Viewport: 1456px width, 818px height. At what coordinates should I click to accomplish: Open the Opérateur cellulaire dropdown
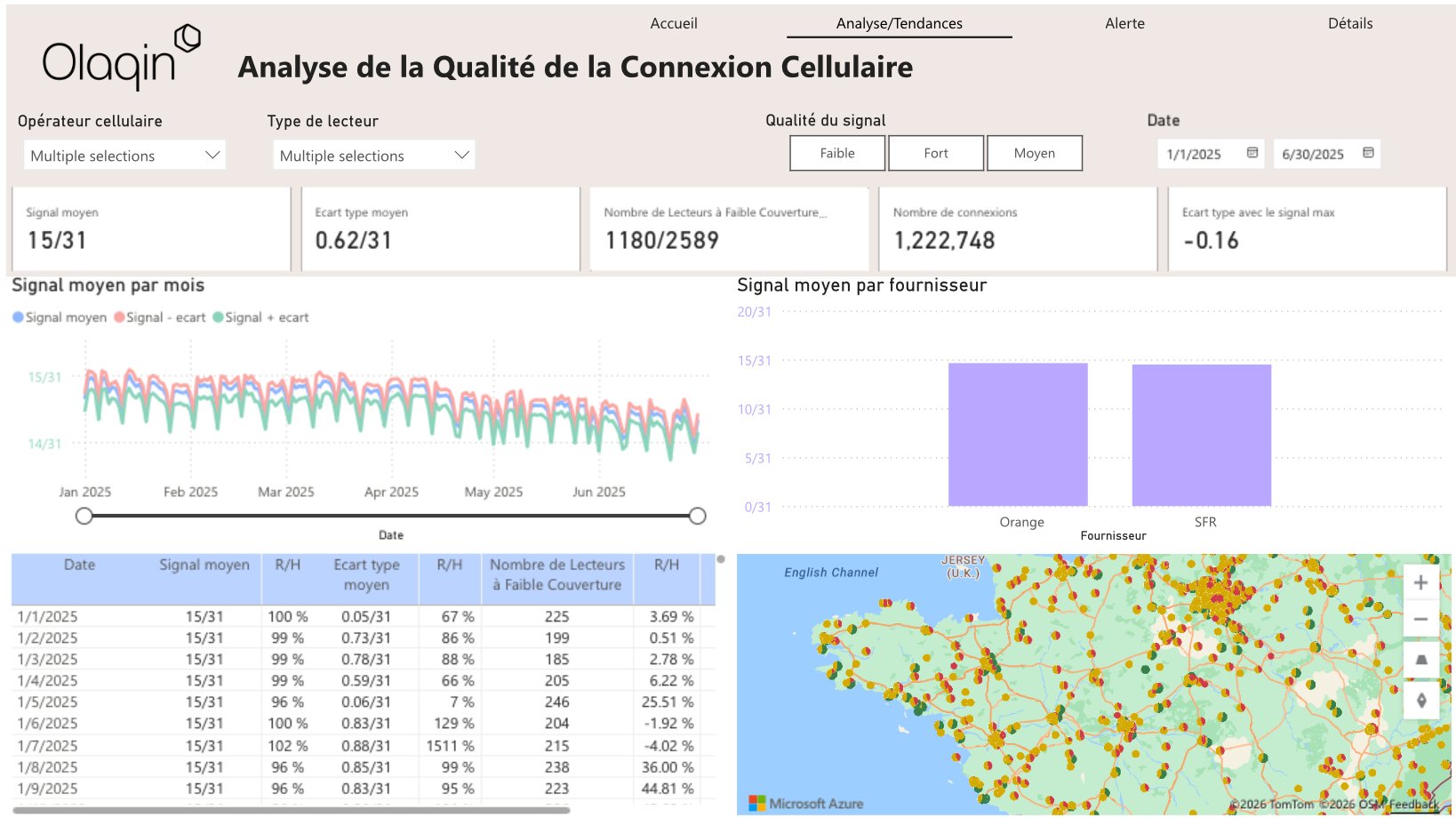click(124, 156)
